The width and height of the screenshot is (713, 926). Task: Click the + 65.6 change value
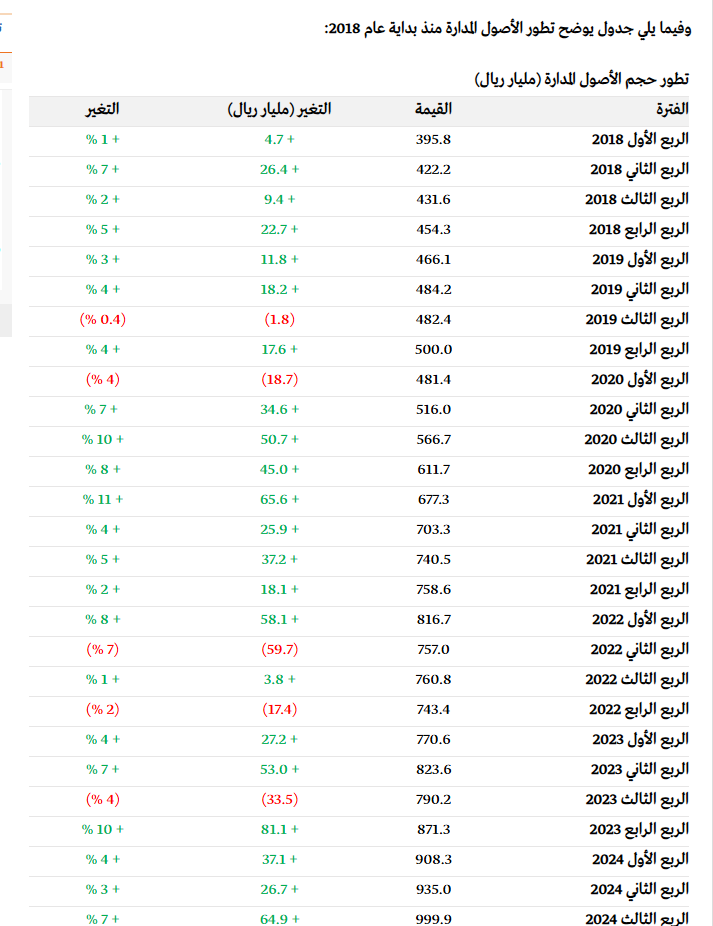tap(280, 499)
